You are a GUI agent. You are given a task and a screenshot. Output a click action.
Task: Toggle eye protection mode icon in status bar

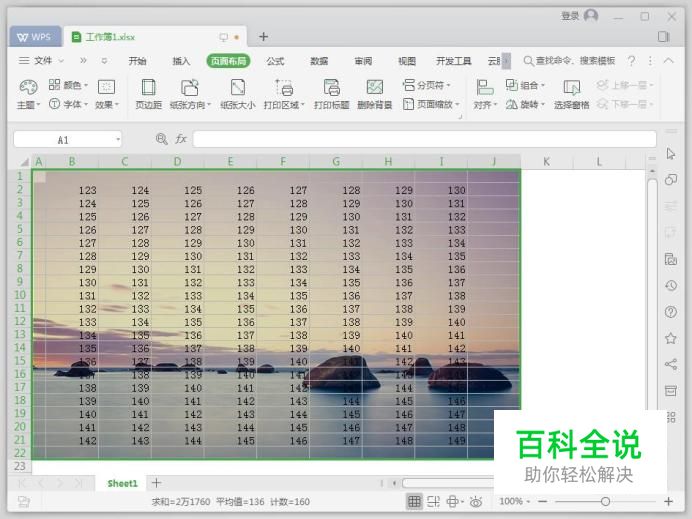point(476,501)
